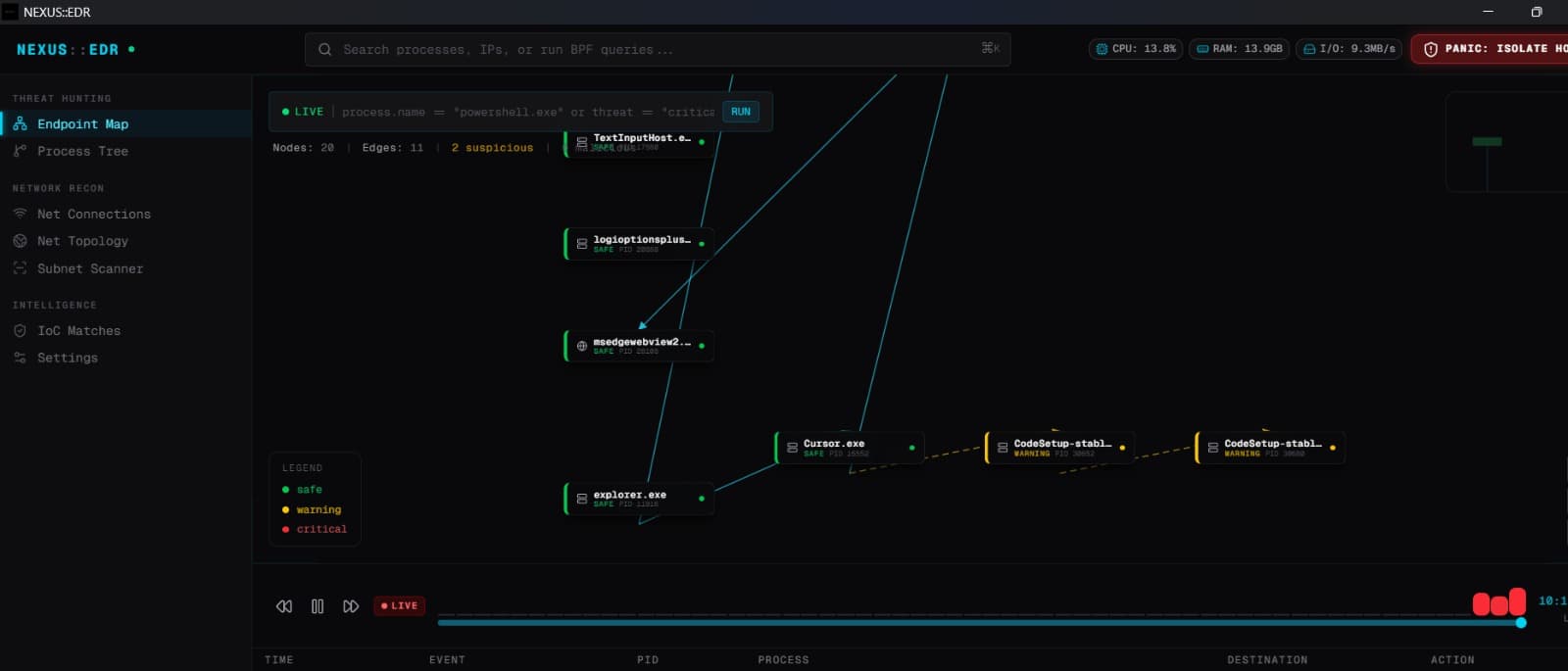This screenshot has height=671, width=1568.
Task: Rewind the timeline playback
Action: 284,606
